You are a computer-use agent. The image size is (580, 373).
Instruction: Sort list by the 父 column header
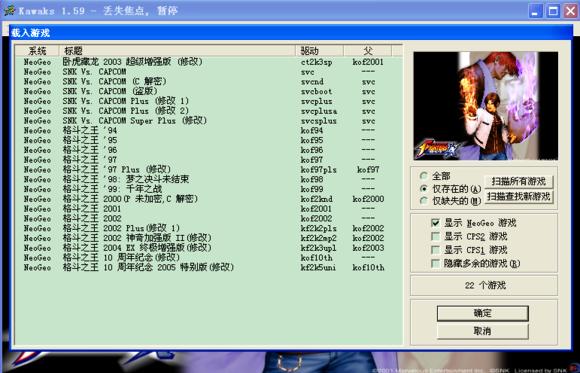coord(367,50)
